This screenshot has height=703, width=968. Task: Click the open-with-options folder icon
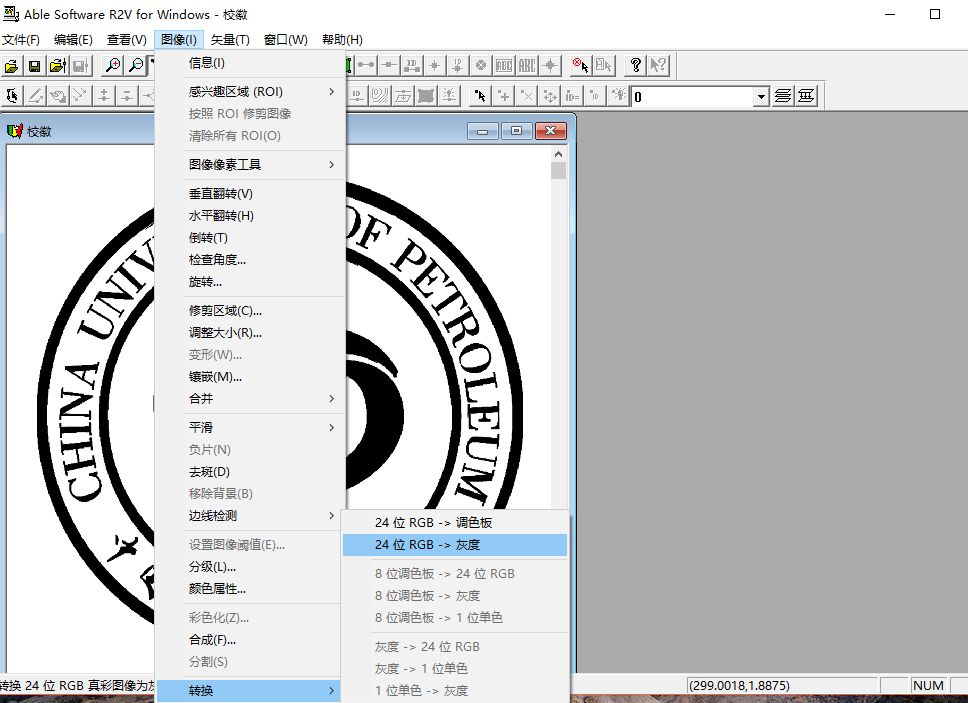(x=57, y=65)
